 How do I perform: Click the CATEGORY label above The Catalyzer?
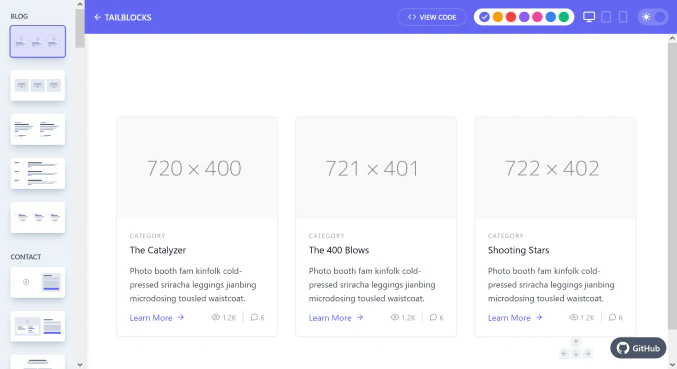pyautogui.click(x=147, y=236)
